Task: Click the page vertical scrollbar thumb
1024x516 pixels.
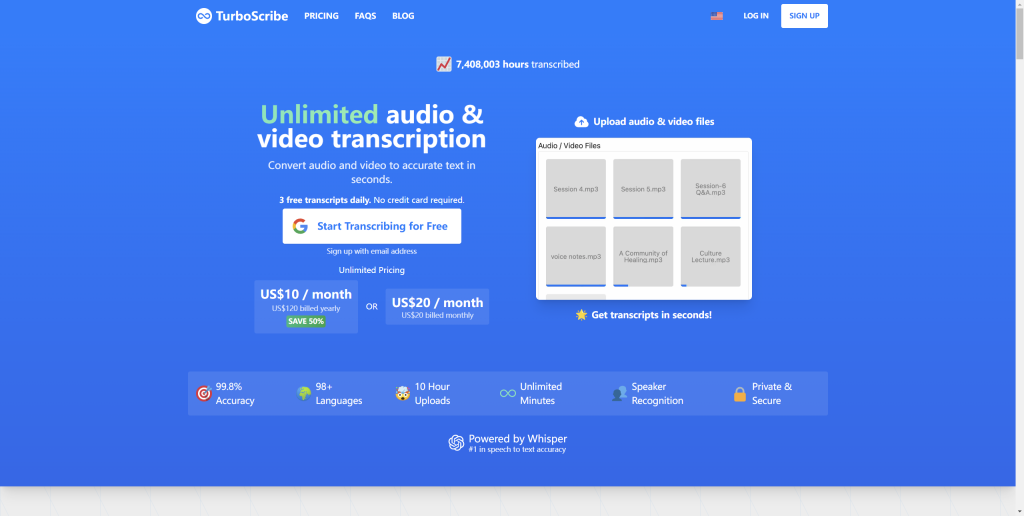Action: coord(1019,36)
